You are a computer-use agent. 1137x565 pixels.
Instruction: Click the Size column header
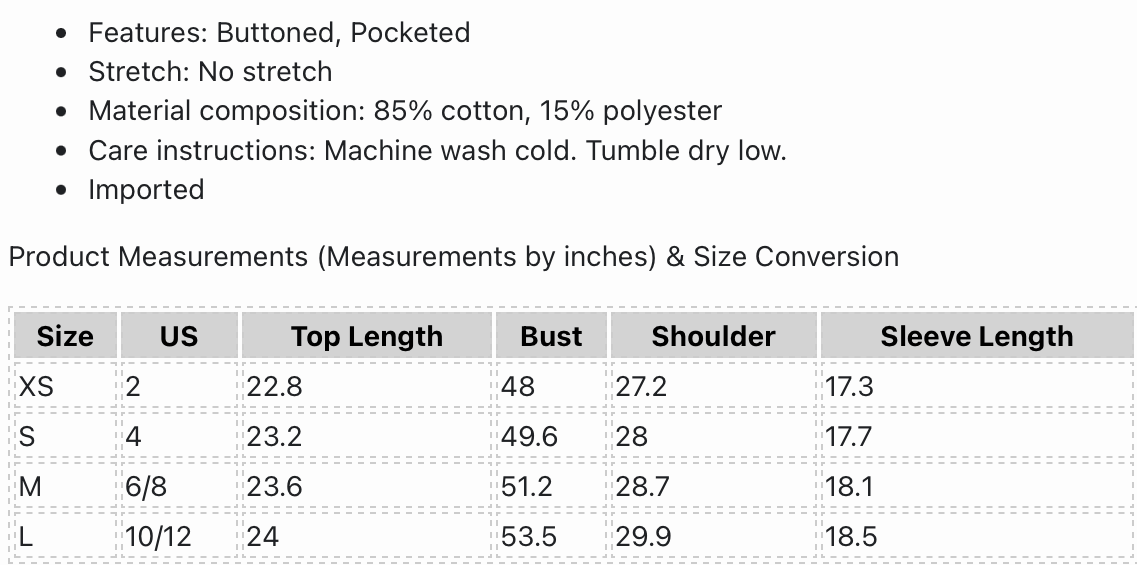65,337
